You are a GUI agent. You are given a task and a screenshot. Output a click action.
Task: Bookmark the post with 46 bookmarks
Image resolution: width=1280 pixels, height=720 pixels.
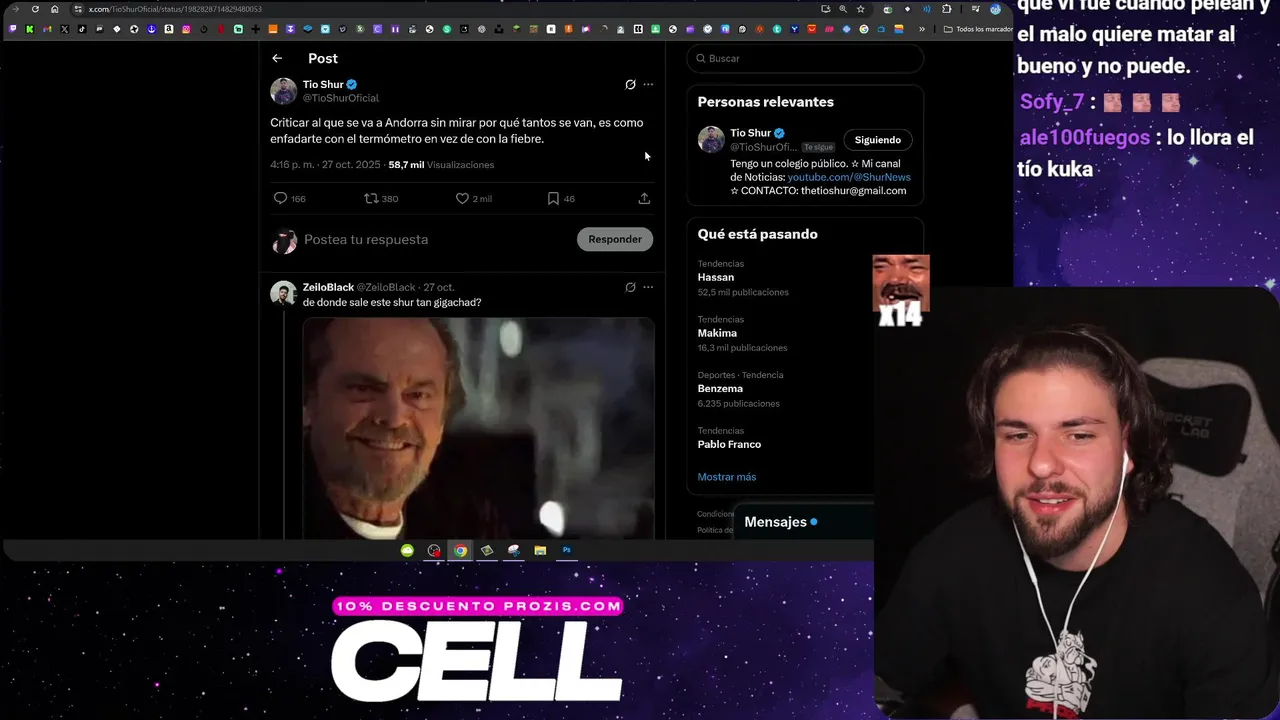553,198
